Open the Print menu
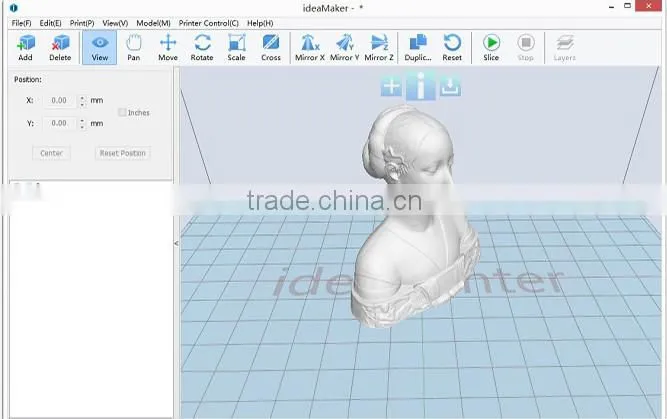The width and height of the screenshot is (667, 419). pyautogui.click(x=82, y=23)
